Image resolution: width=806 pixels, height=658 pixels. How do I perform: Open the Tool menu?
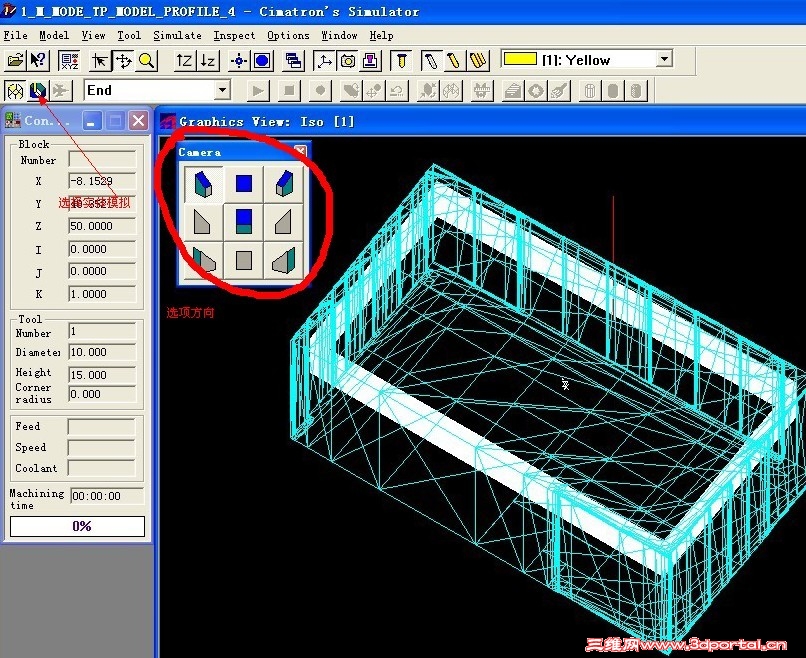(x=129, y=35)
